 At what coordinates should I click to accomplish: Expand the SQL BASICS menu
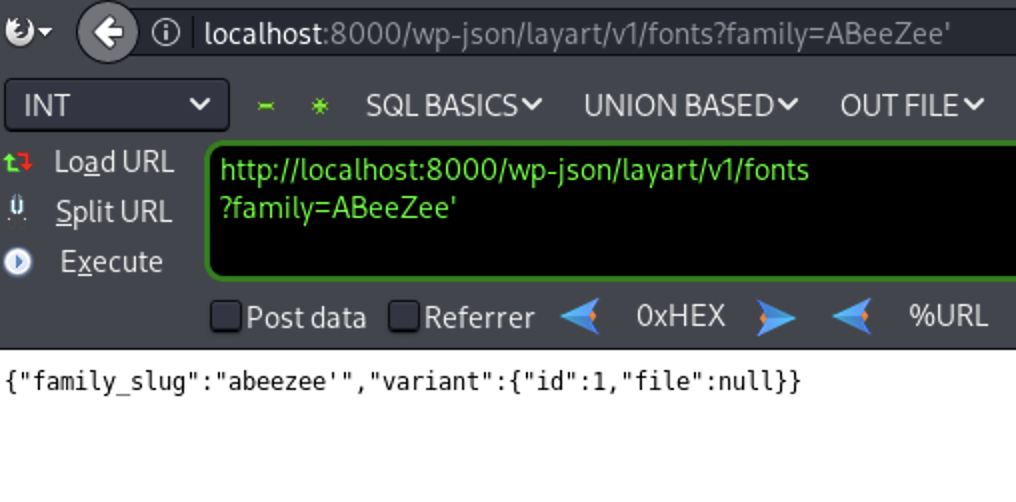coord(454,106)
